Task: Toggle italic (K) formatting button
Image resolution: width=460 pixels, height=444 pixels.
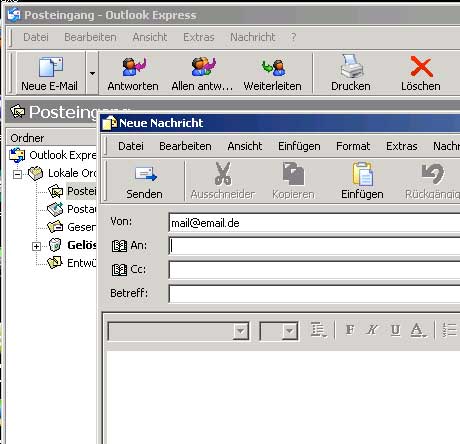Action: (x=372, y=330)
